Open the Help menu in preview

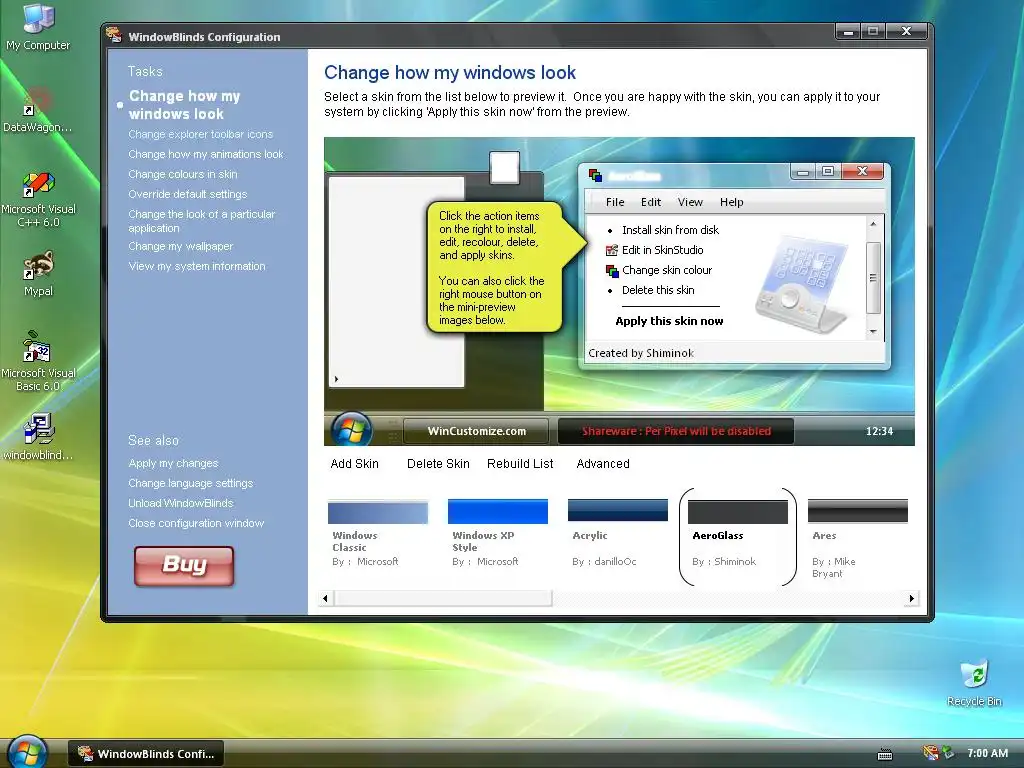coord(731,202)
